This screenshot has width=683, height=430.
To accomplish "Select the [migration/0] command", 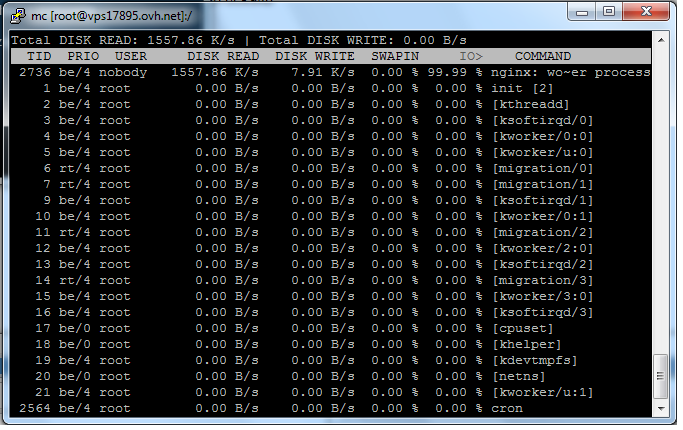I will 542,169.
